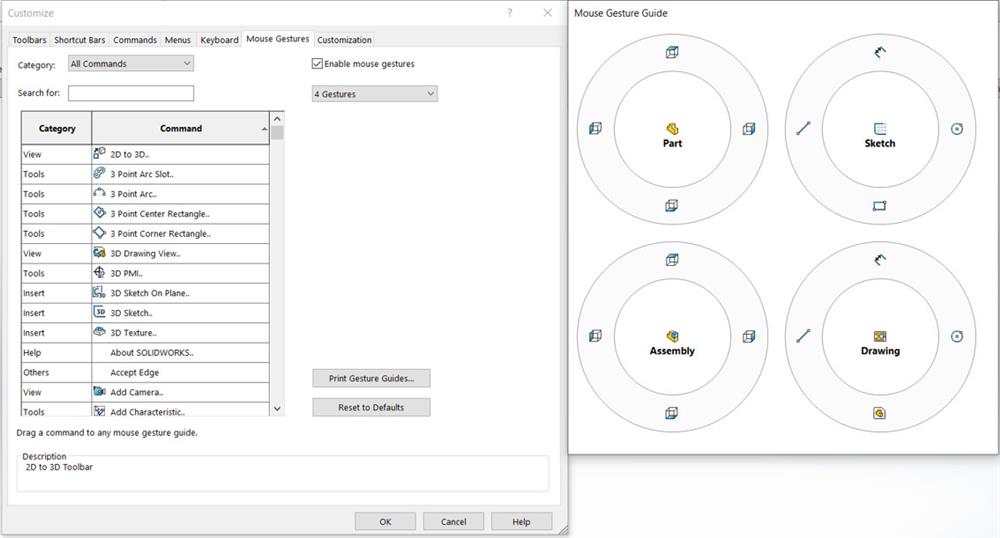1000x538 pixels.
Task: Click the Part center icon
Action: click(672, 129)
